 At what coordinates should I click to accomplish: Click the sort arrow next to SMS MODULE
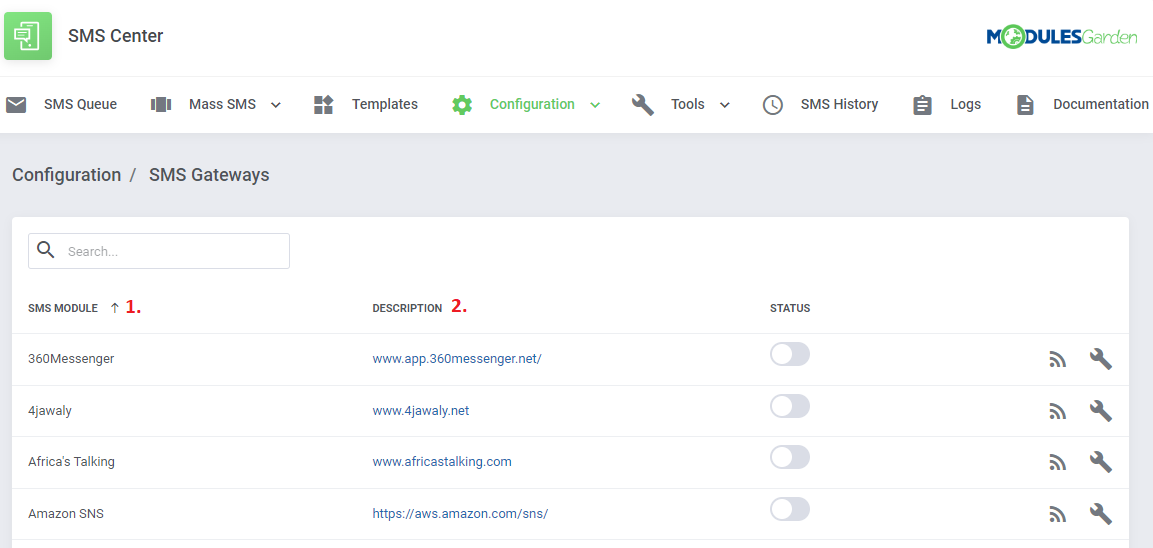pyautogui.click(x=114, y=308)
